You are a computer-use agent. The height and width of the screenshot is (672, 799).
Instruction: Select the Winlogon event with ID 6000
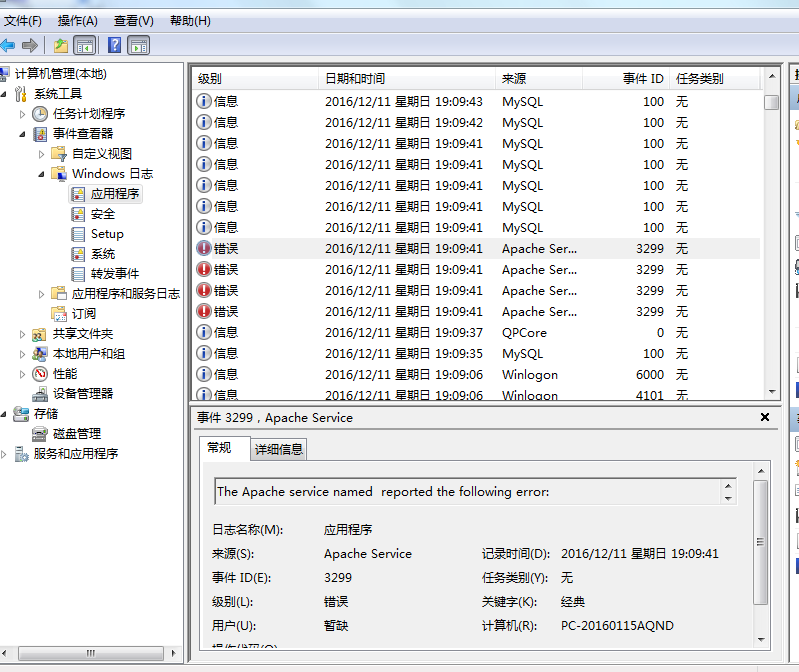[476, 374]
